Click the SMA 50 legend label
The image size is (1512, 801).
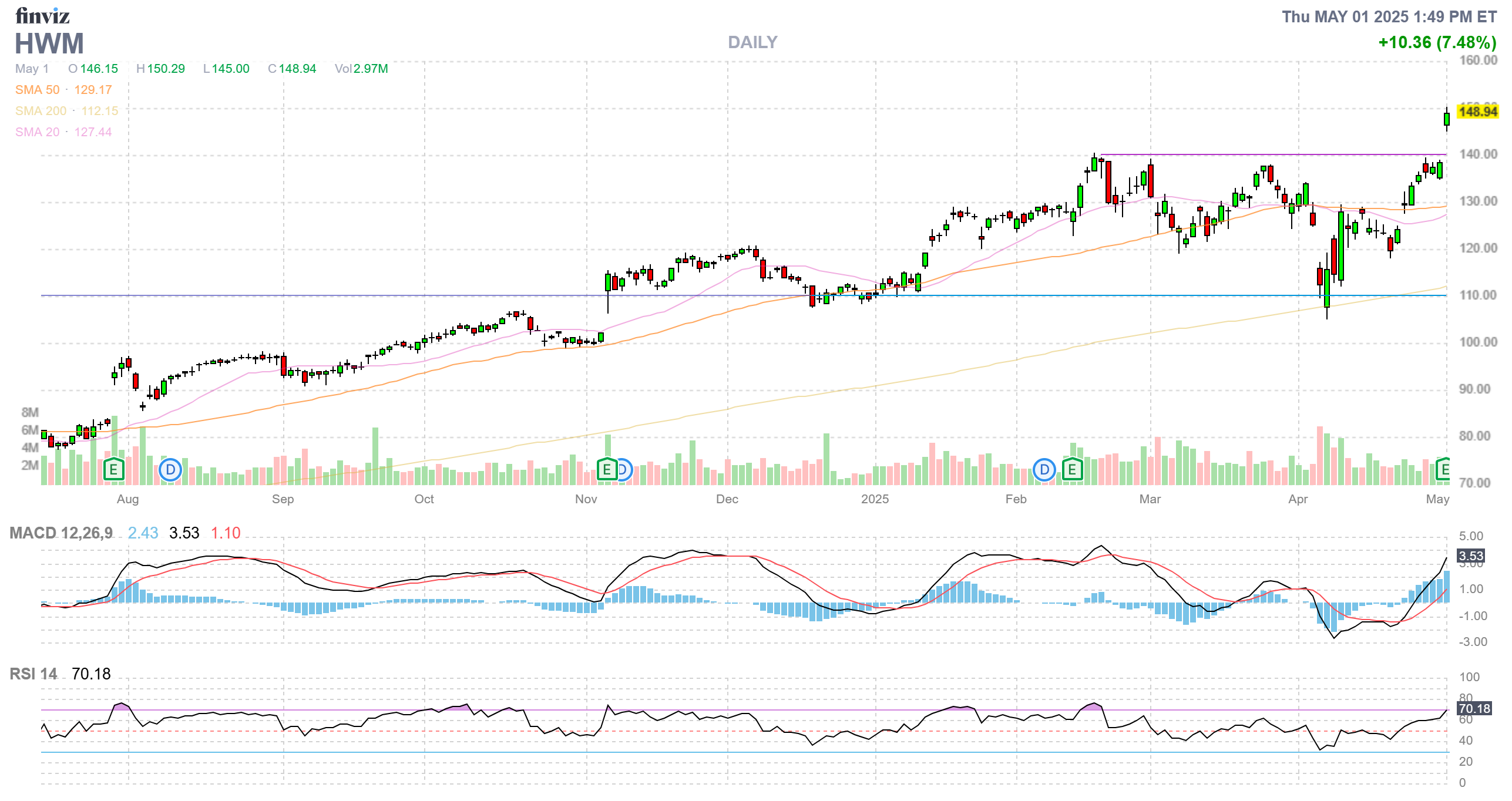pyautogui.click(x=37, y=90)
